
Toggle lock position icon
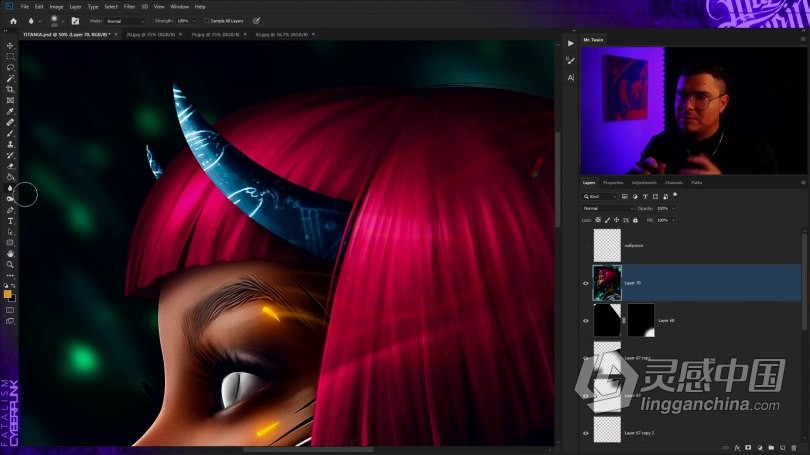pyautogui.click(x=616, y=221)
